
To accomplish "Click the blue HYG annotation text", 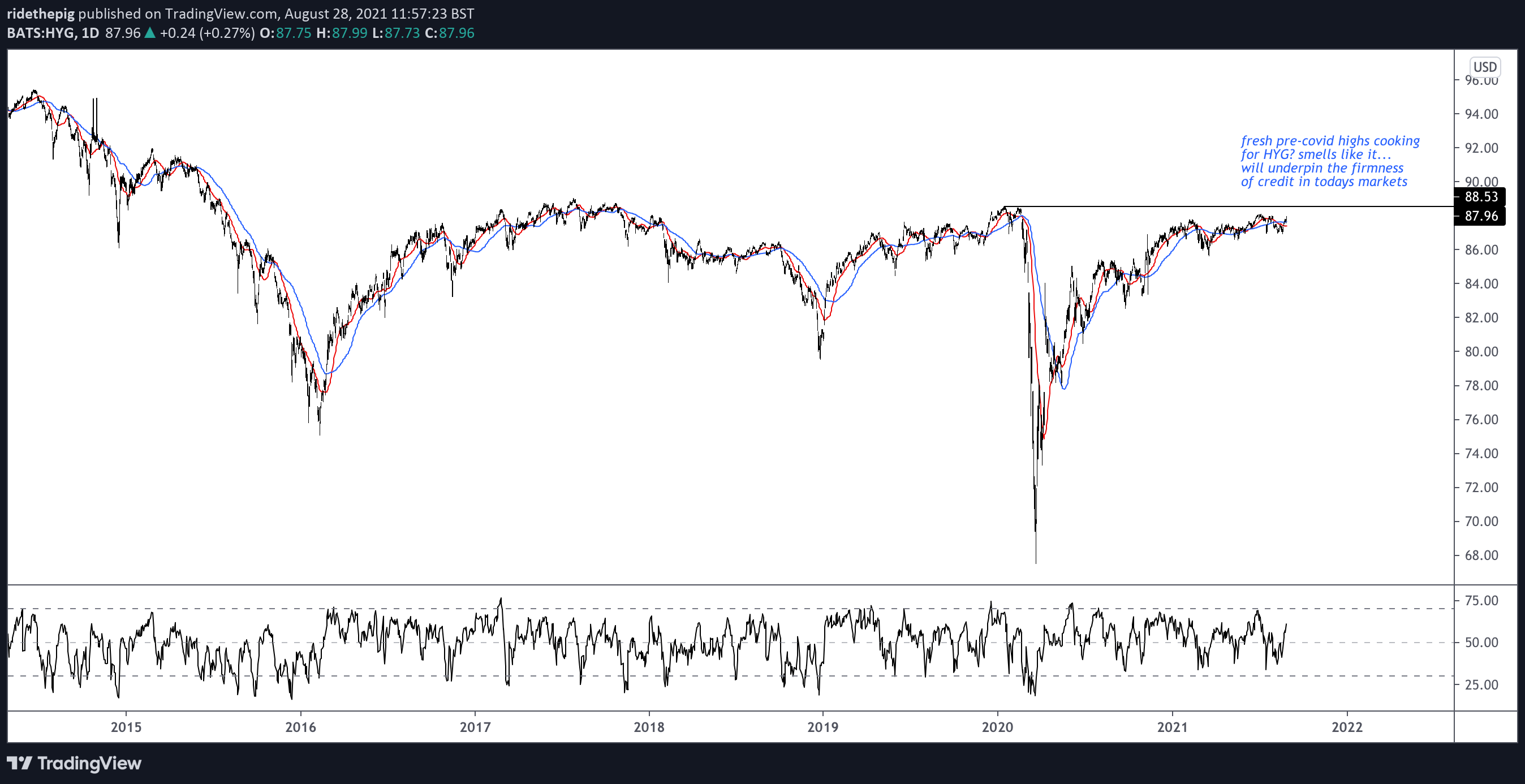I will 1330,161.
